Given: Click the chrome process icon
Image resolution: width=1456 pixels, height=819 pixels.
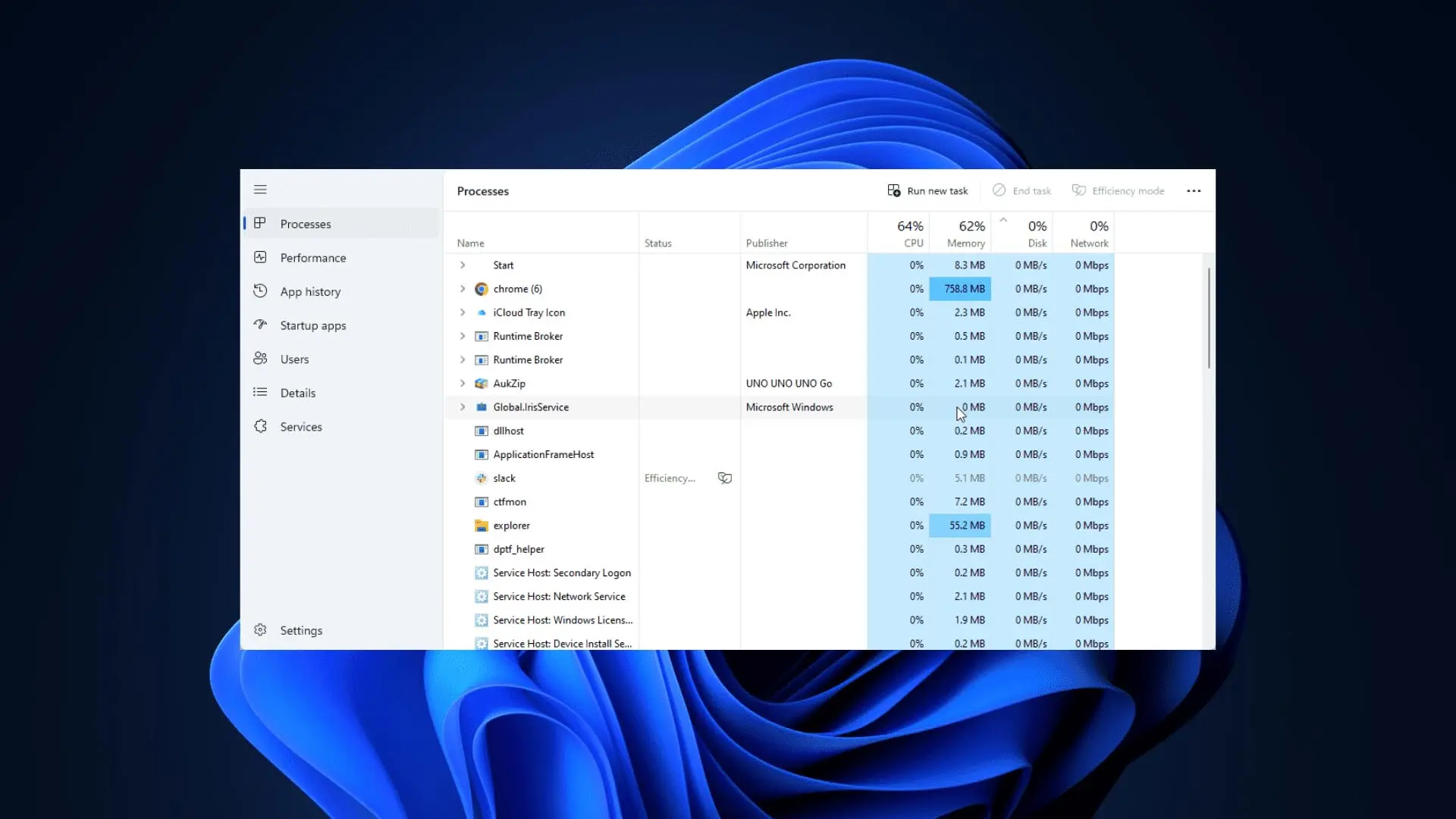Looking at the screenshot, I should [x=481, y=289].
